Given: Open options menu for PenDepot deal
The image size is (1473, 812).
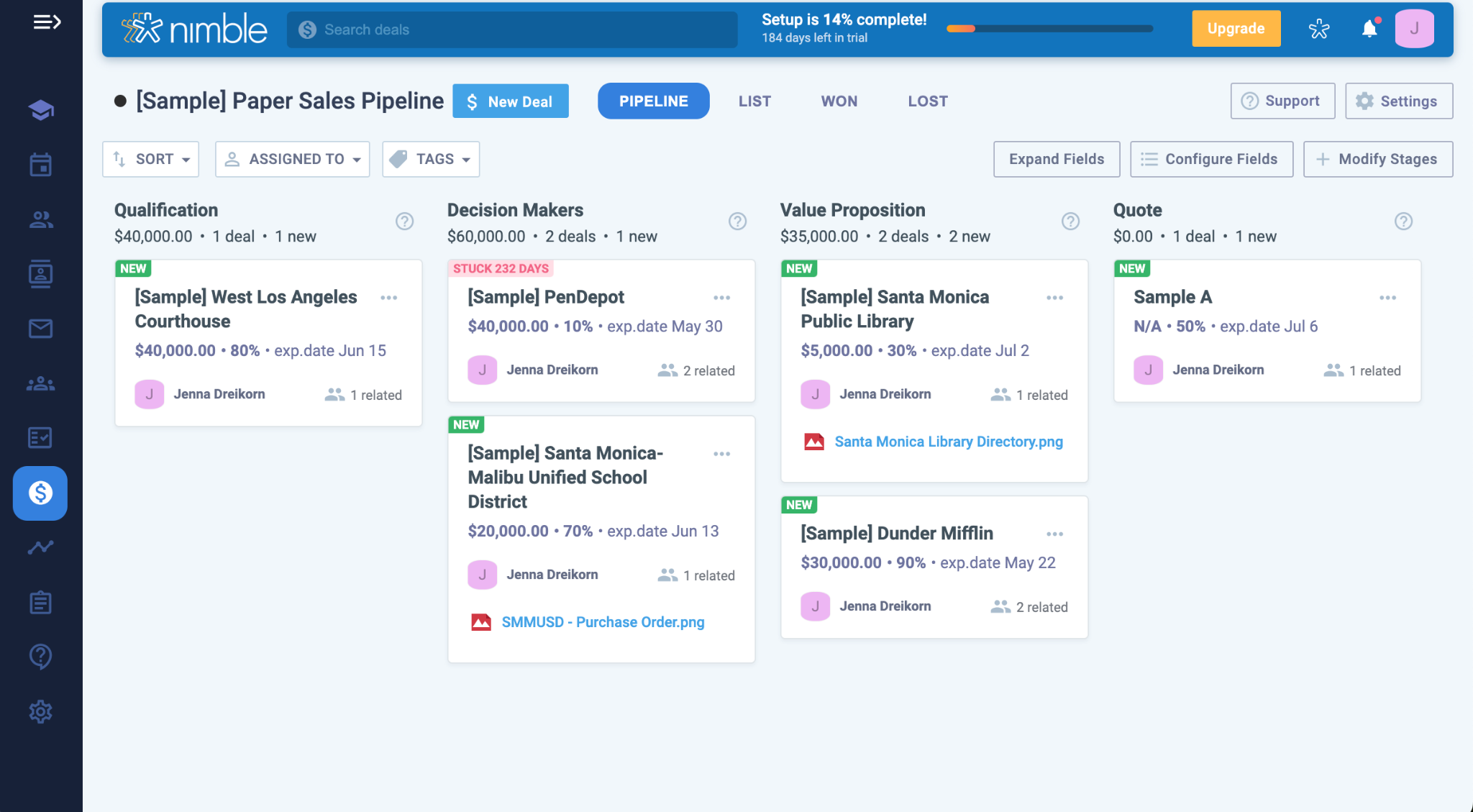Looking at the screenshot, I should pyautogui.click(x=721, y=298).
